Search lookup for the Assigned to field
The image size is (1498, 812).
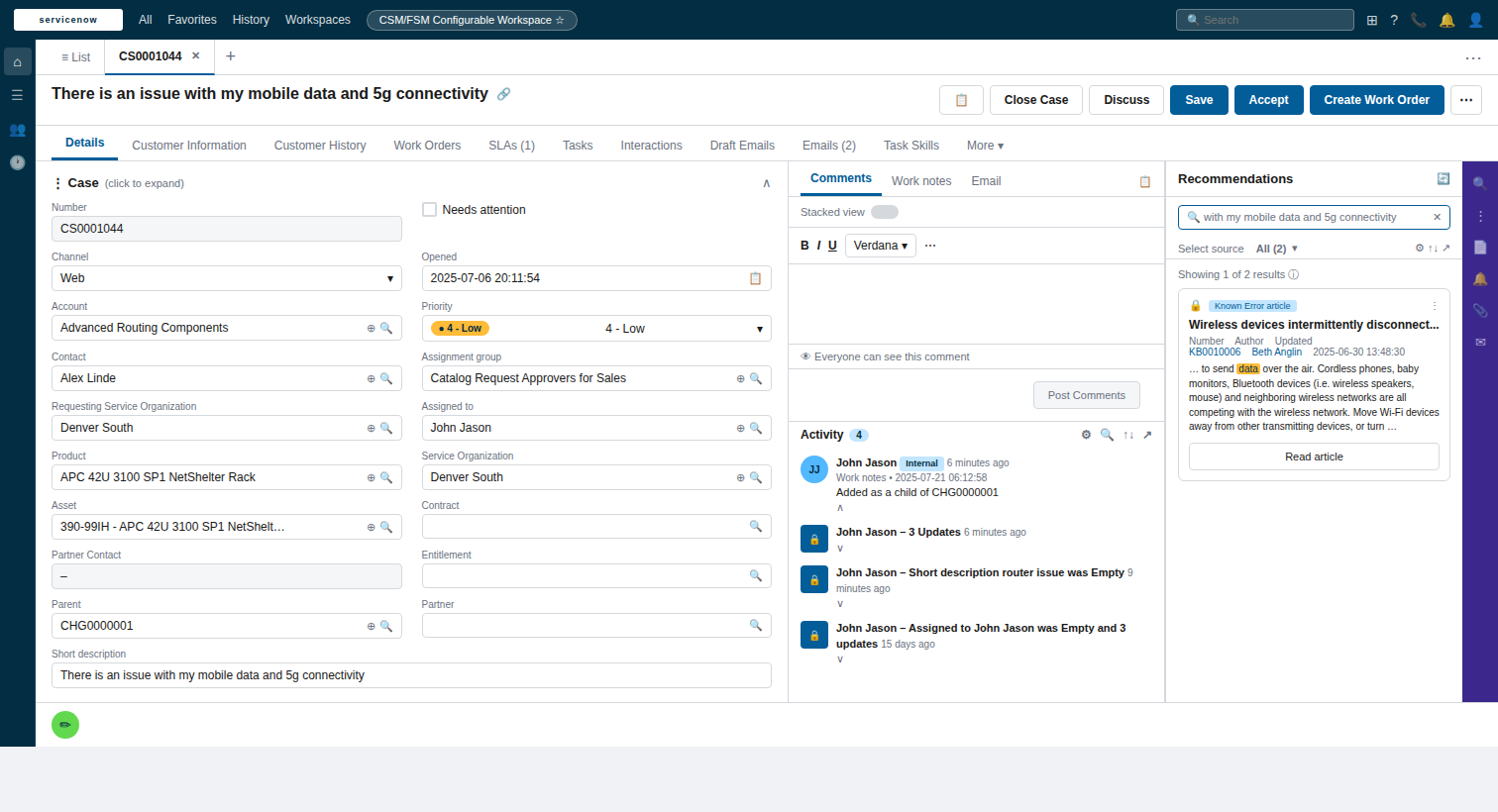(x=756, y=428)
